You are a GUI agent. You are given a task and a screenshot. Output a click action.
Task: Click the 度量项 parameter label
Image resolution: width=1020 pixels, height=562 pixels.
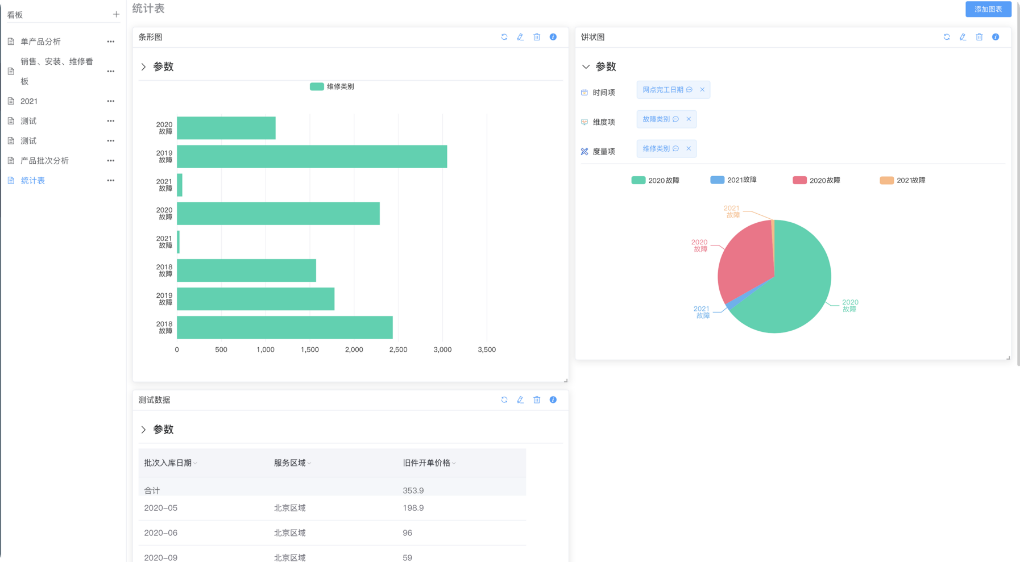pos(604,152)
